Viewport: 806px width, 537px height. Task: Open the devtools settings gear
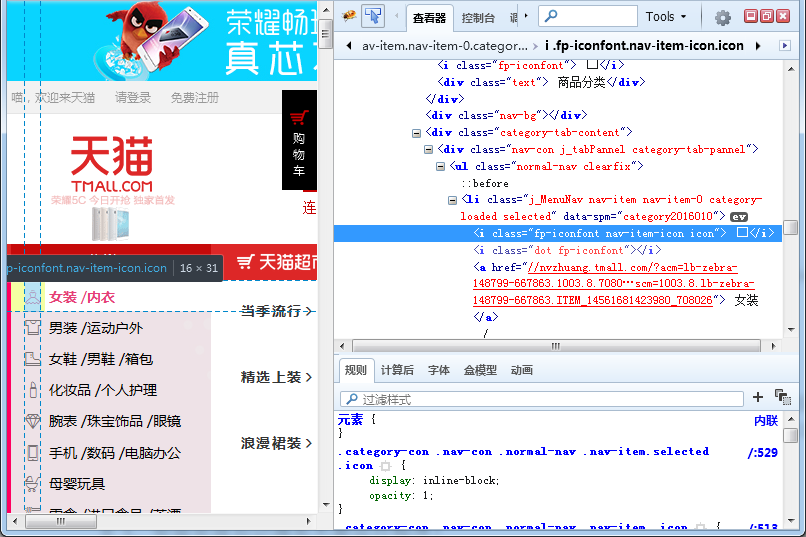click(723, 18)
